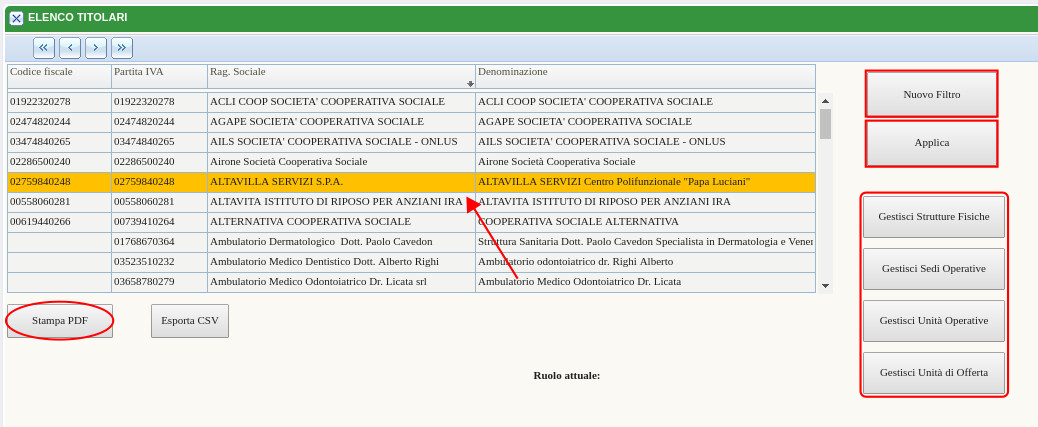Click the Elenco Titolari window icon
Screen dimensions: 1038x427
tap(16, 18)
